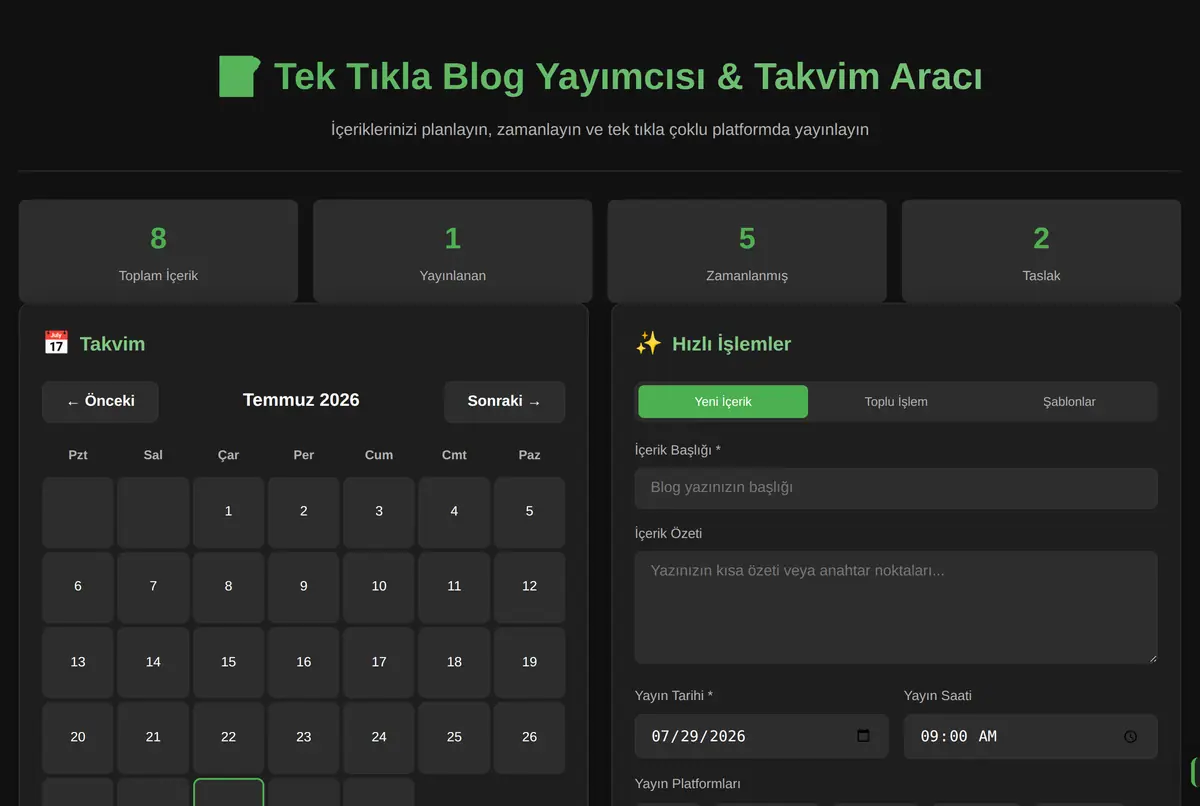
Task: Focus the İçerik Başlığı input field
Action: [896, 488]
